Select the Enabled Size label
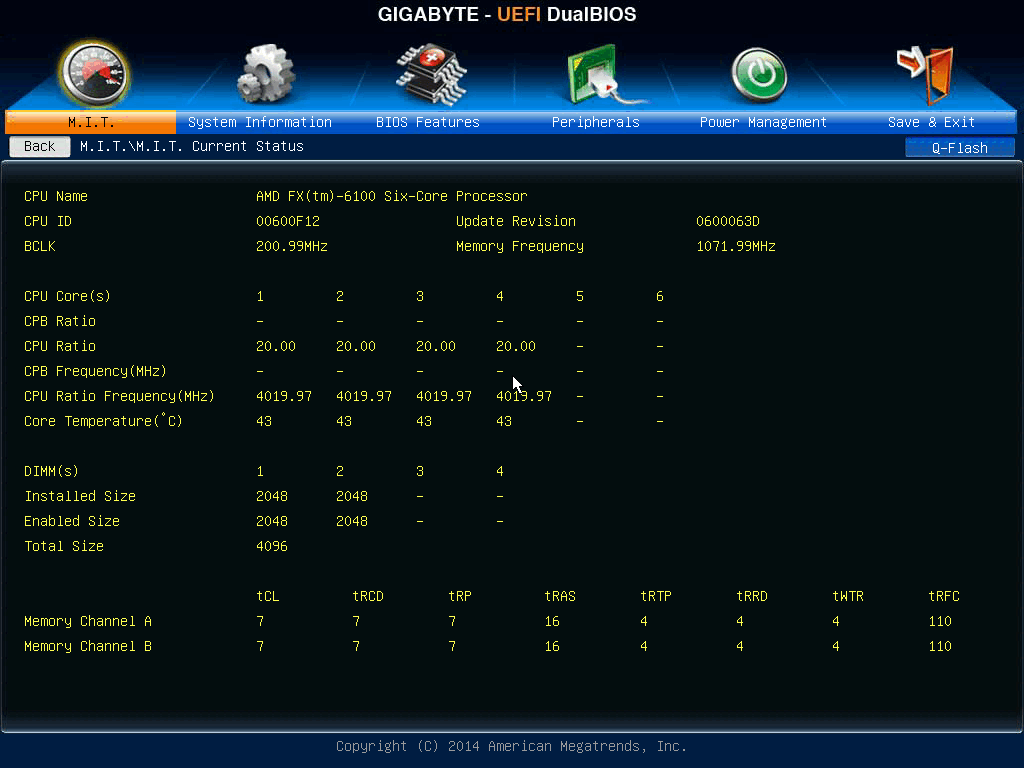 [72, 521]
